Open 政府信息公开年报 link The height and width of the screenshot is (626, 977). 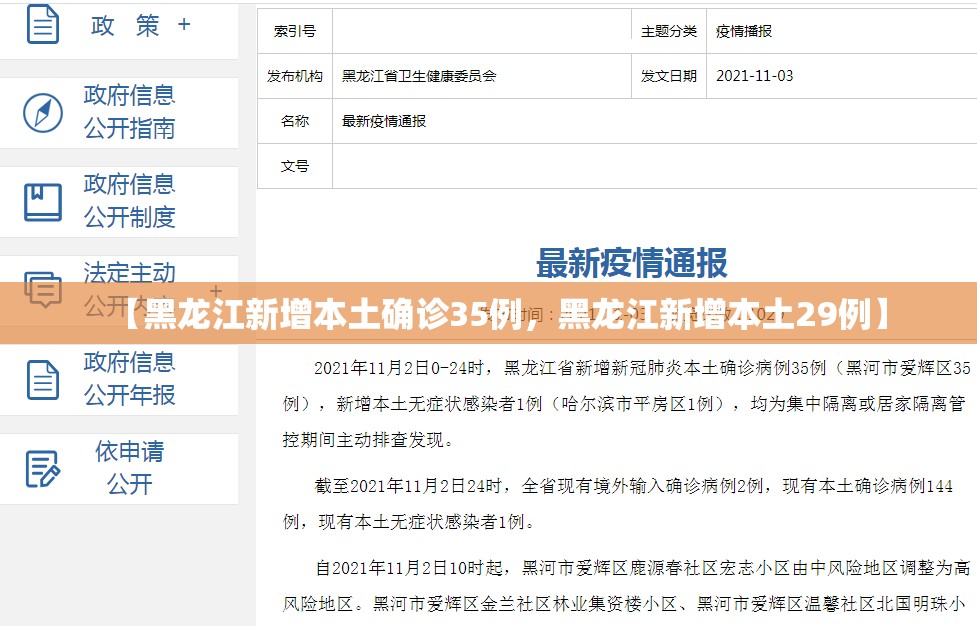point(130,378)
